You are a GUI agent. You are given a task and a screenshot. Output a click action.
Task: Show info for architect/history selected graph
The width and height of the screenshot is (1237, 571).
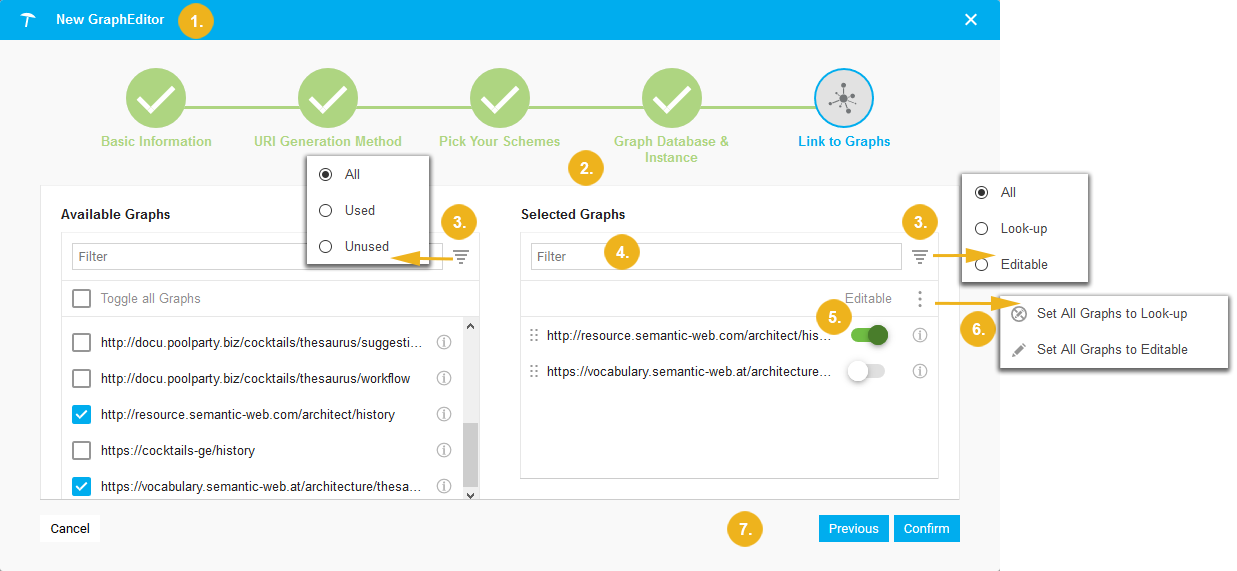pos(920,336)
